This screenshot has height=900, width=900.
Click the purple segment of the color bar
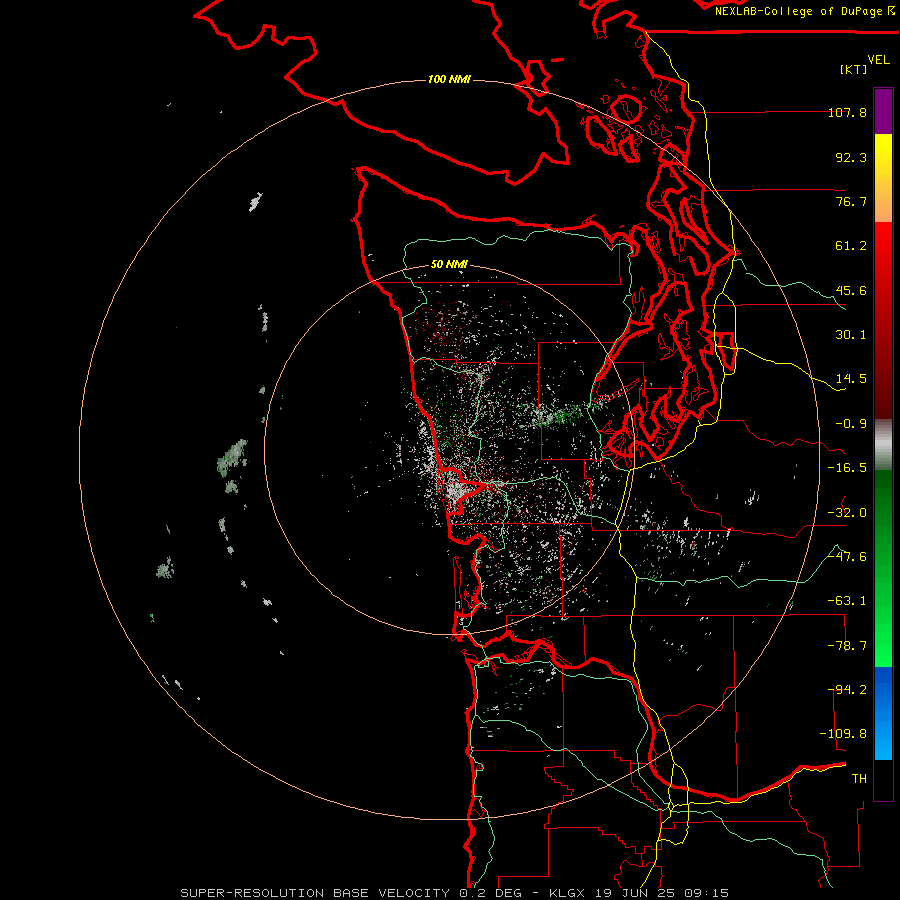[x=883, y=111]
